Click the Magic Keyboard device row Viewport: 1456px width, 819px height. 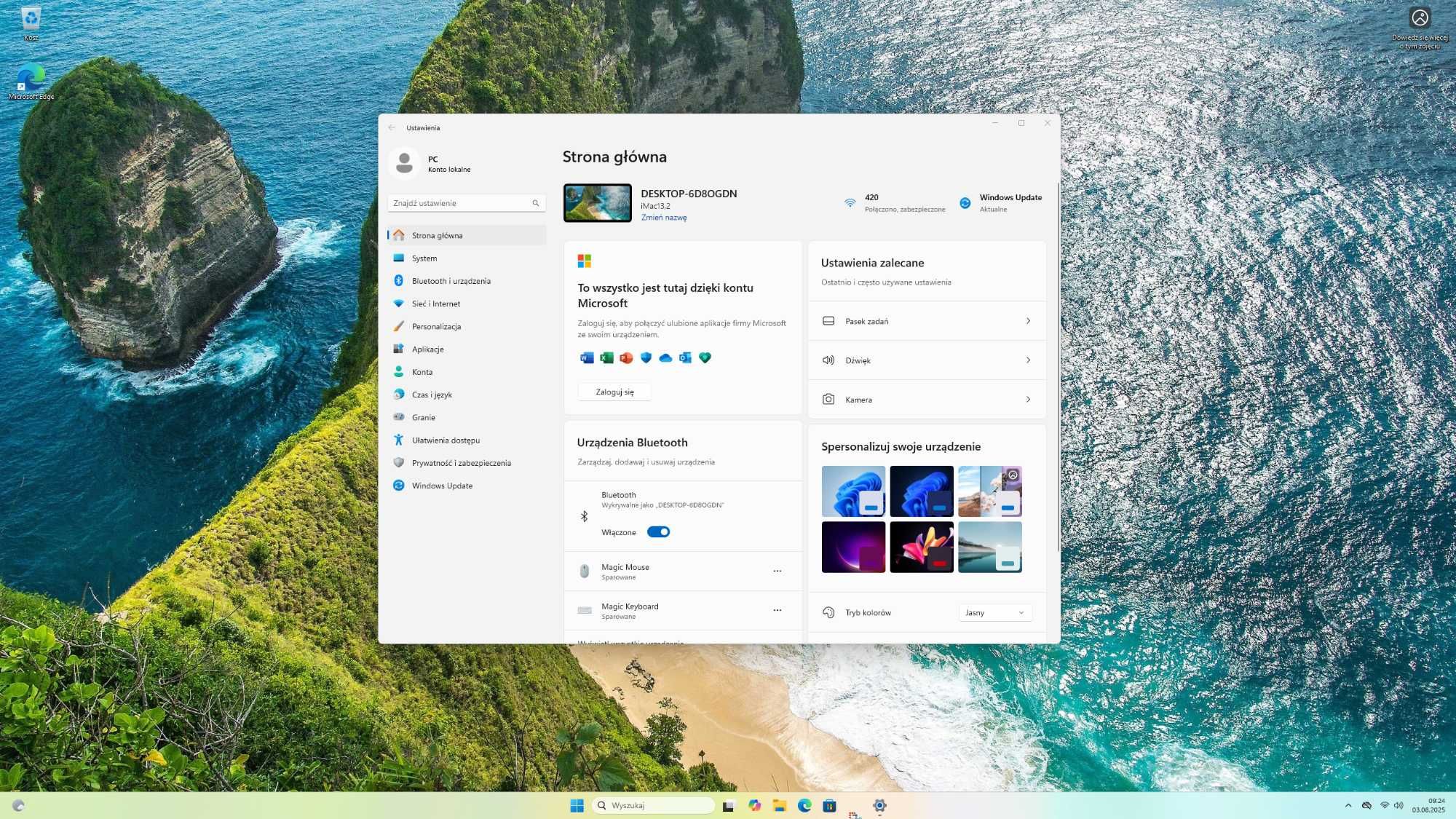coord(683,611)
